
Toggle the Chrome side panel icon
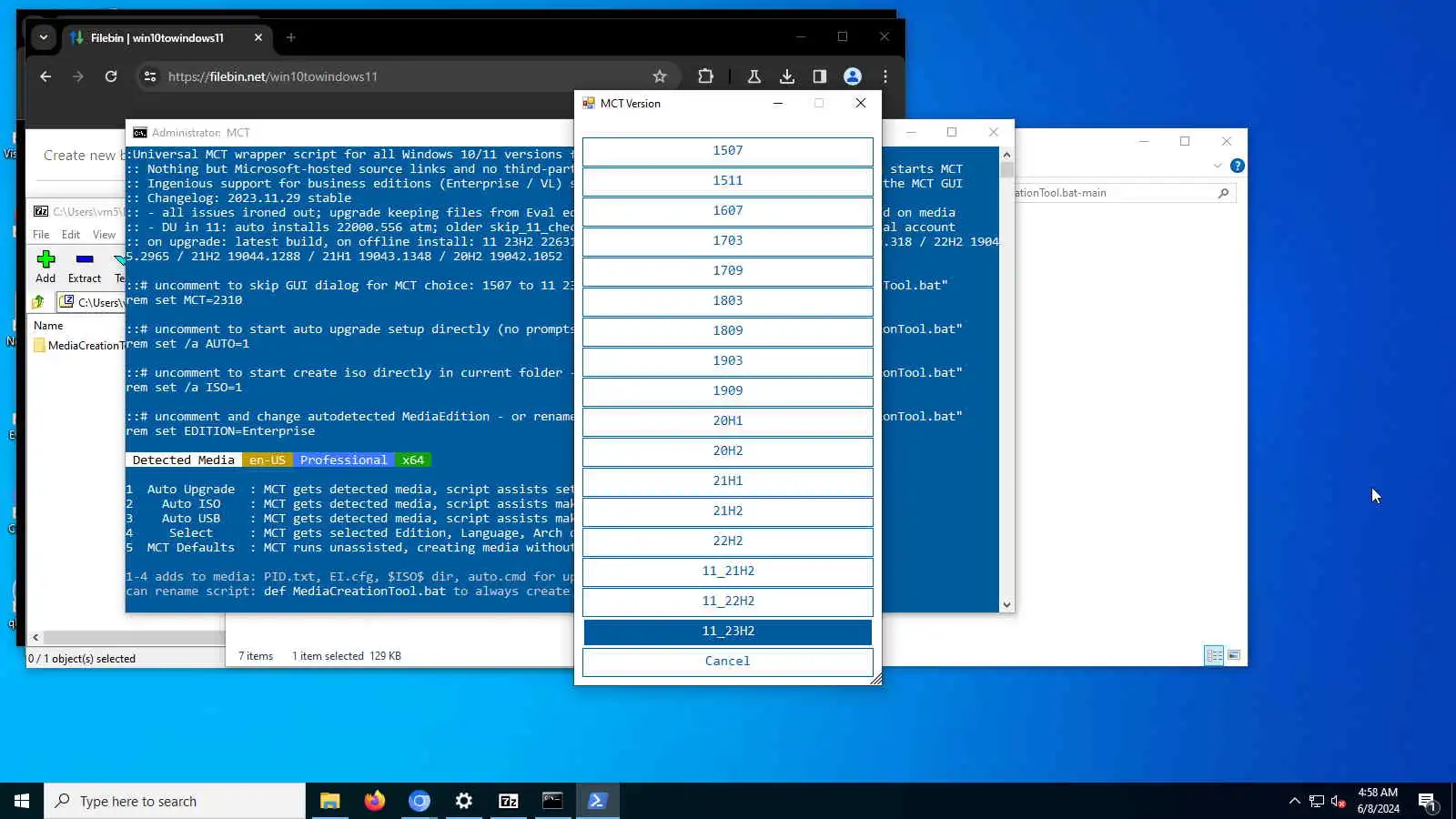820,76
